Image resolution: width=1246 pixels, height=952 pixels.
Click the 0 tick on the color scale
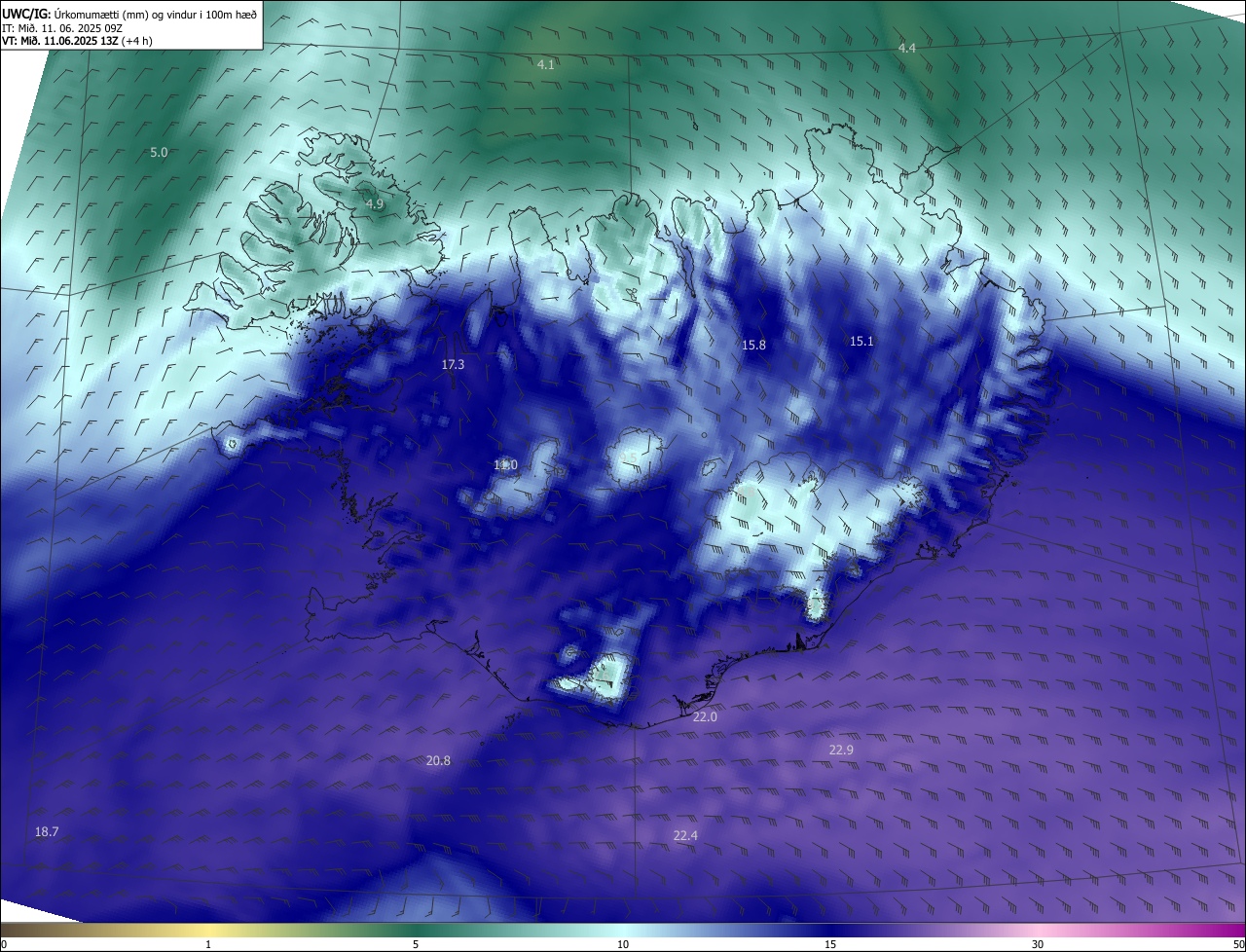coord(4,944)
